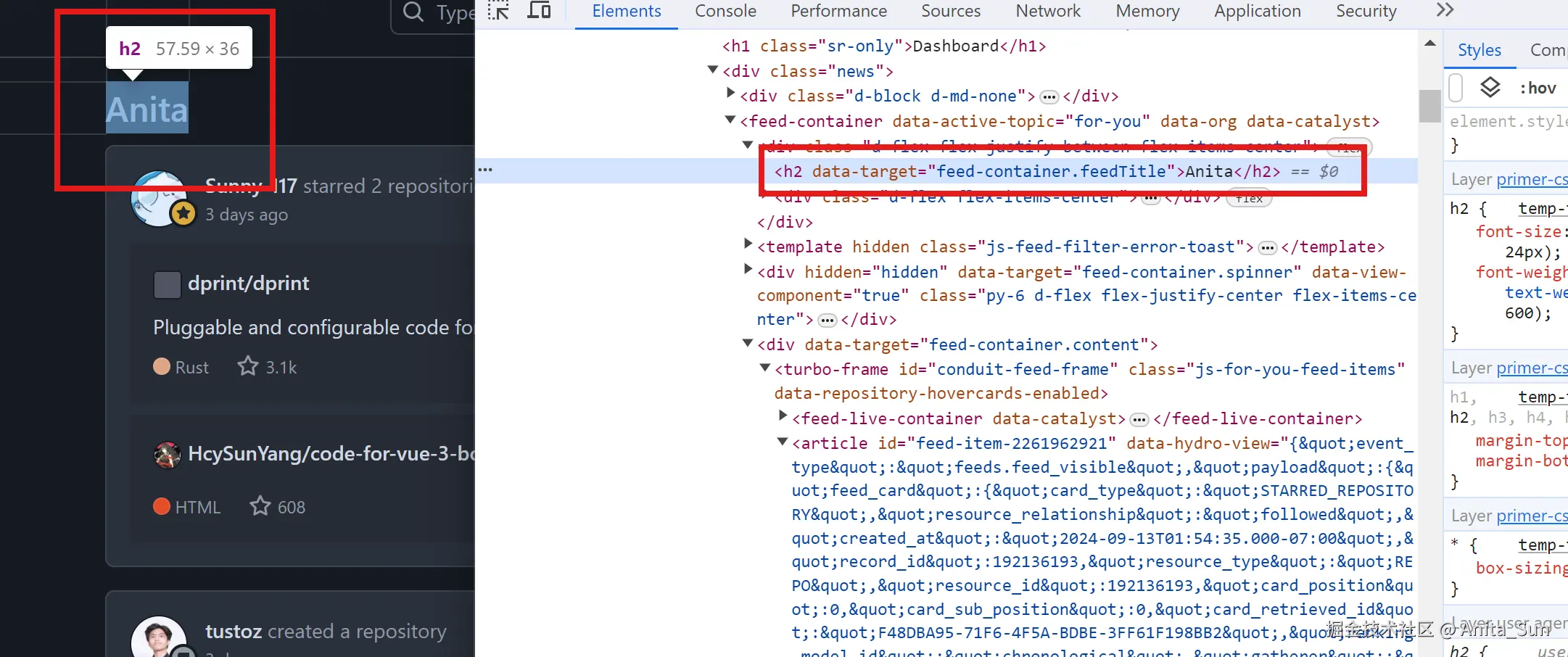This screenshot has width=1568, height=657.
Task: Click the "3 days ago" timestamp
Action: tap(247, 215)
